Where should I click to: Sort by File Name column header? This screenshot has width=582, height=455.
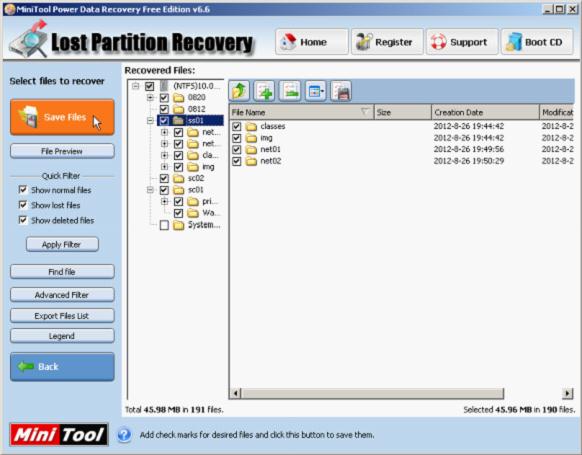tap(301, 112)
